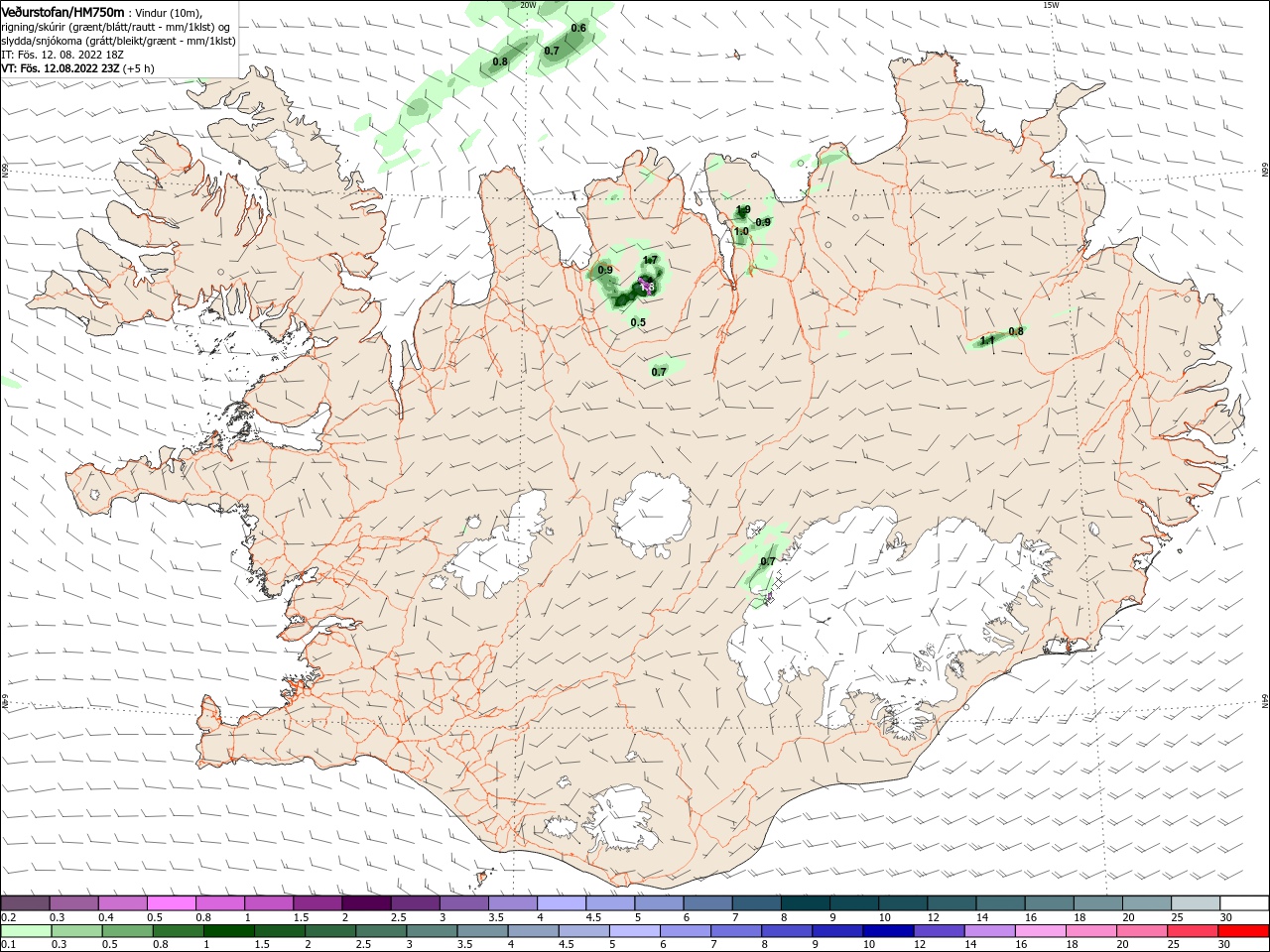Screen dimensions: 1270x952
Task: Pick the bright red lower swatch labeled 30
Action: pyautogui.click(x=1244, y=931)
